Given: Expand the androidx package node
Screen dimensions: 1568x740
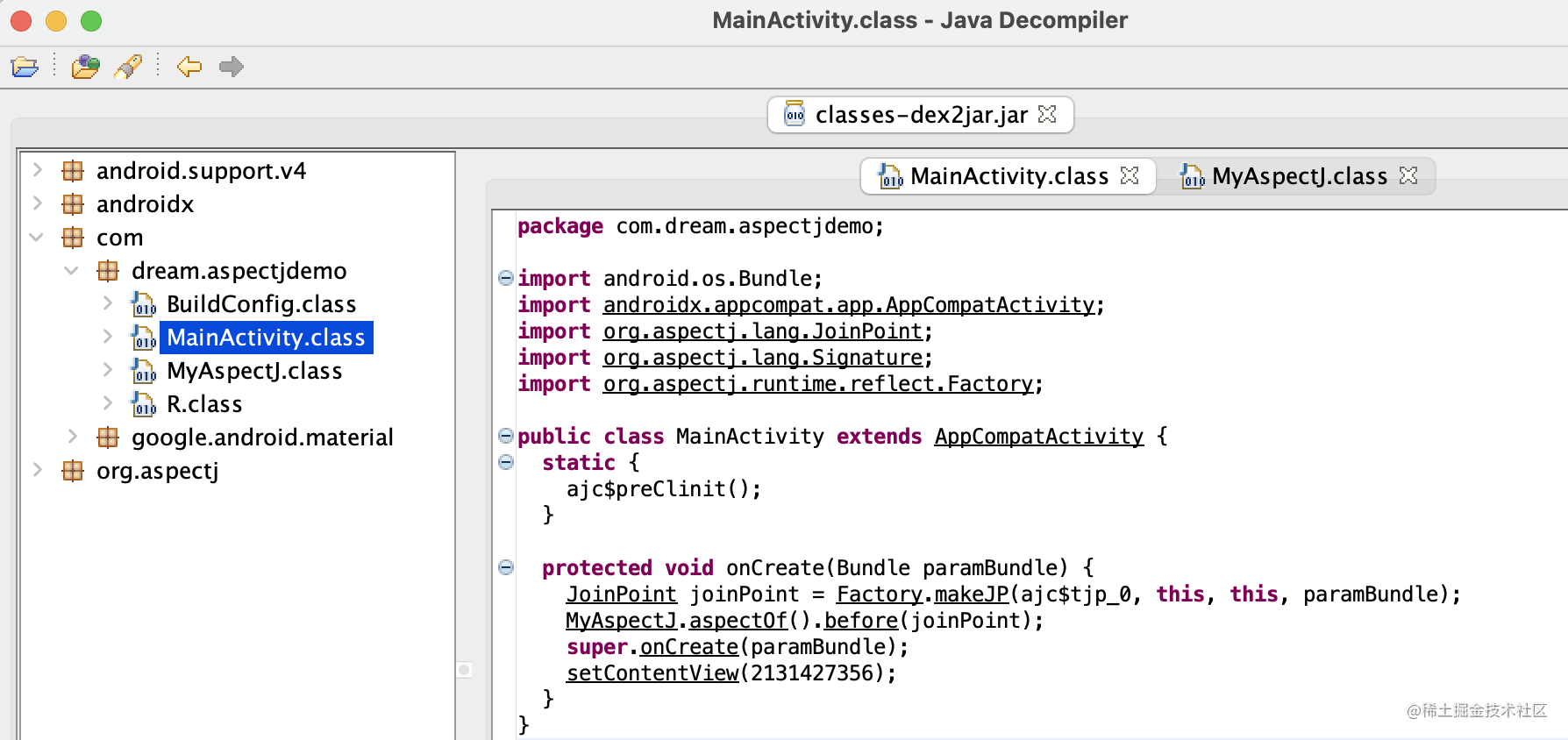Looking at the screenshot, I should tap(38, 203).
